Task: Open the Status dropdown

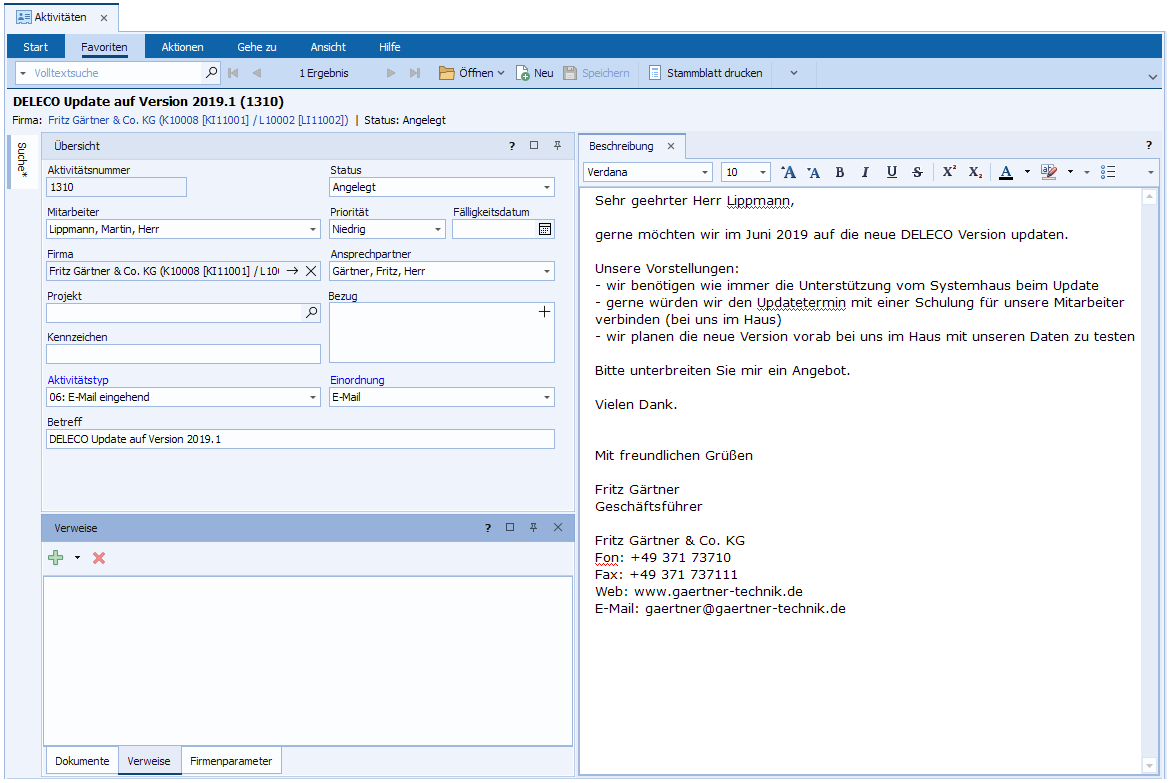Action: (x=547, y=188)
